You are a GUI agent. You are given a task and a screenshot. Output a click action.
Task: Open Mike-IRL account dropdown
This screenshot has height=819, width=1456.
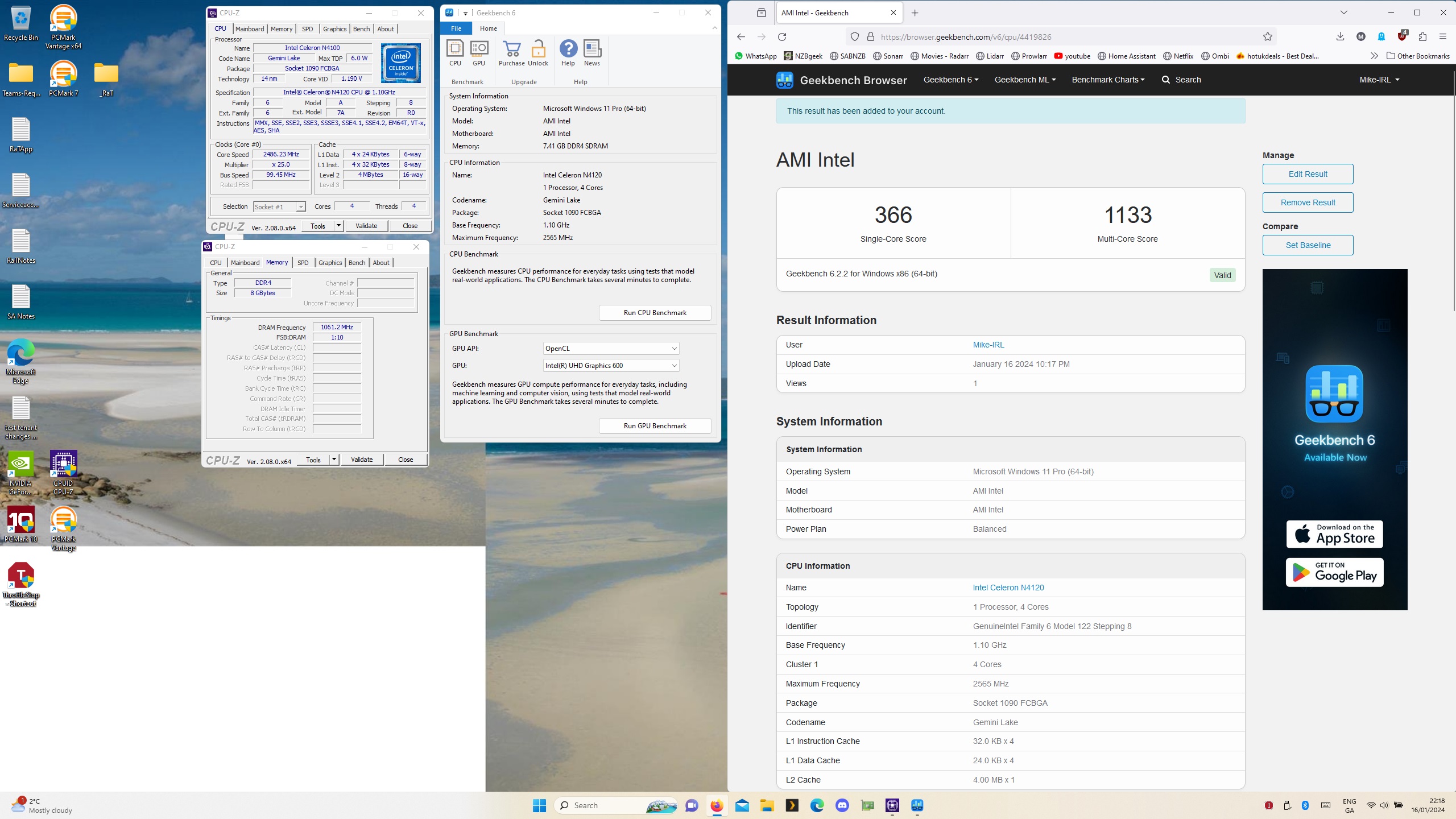(x=1379, y=80)
